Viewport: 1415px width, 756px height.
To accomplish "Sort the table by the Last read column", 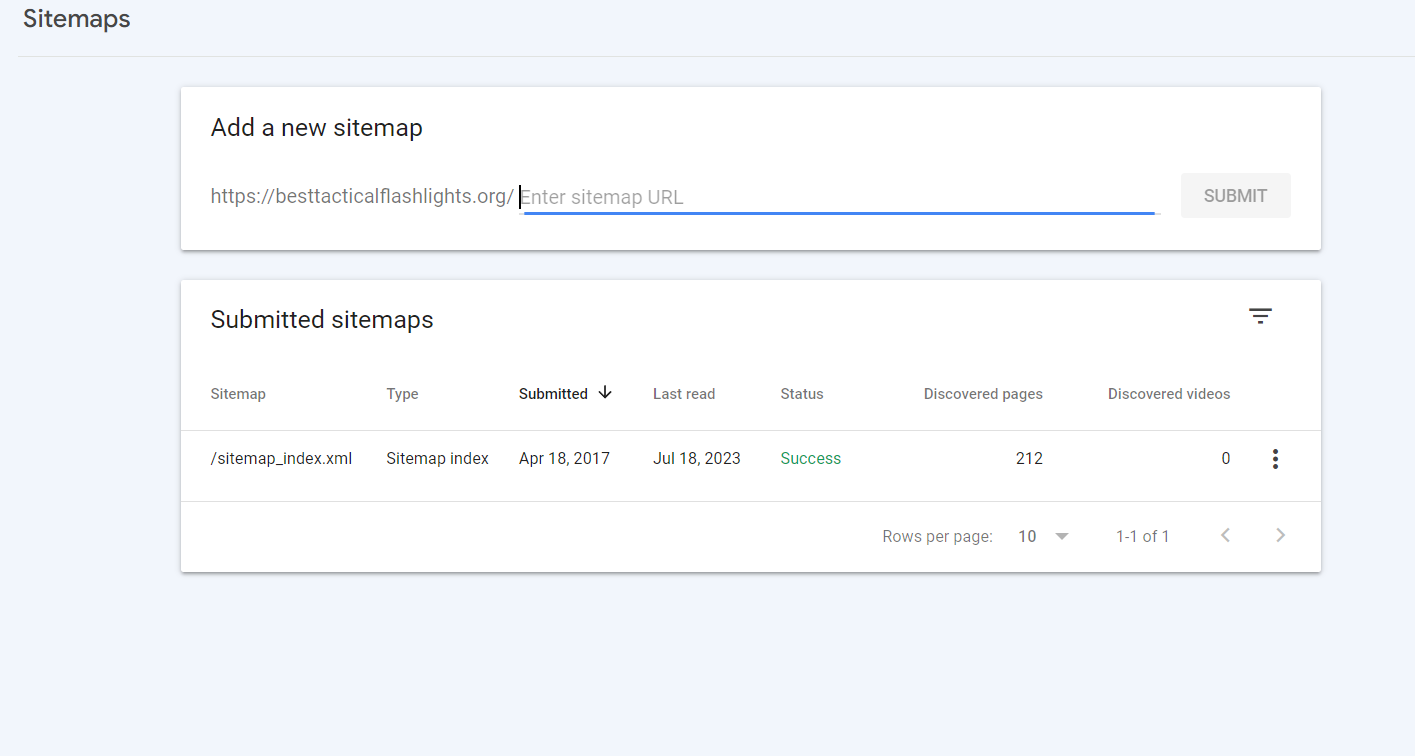I will point(684,393).
